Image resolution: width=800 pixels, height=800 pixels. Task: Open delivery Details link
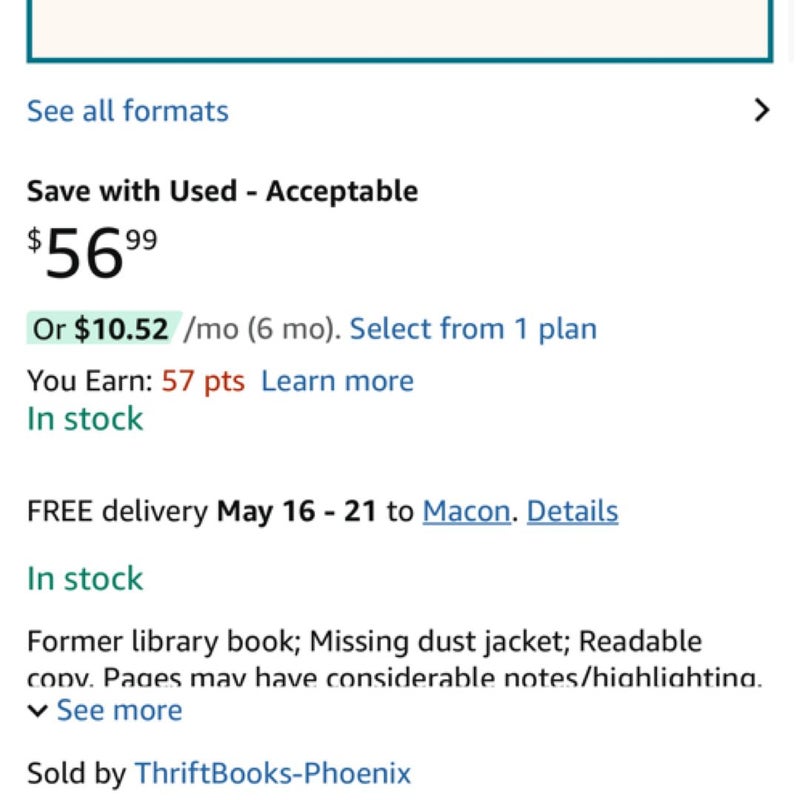tap(572, 511)
